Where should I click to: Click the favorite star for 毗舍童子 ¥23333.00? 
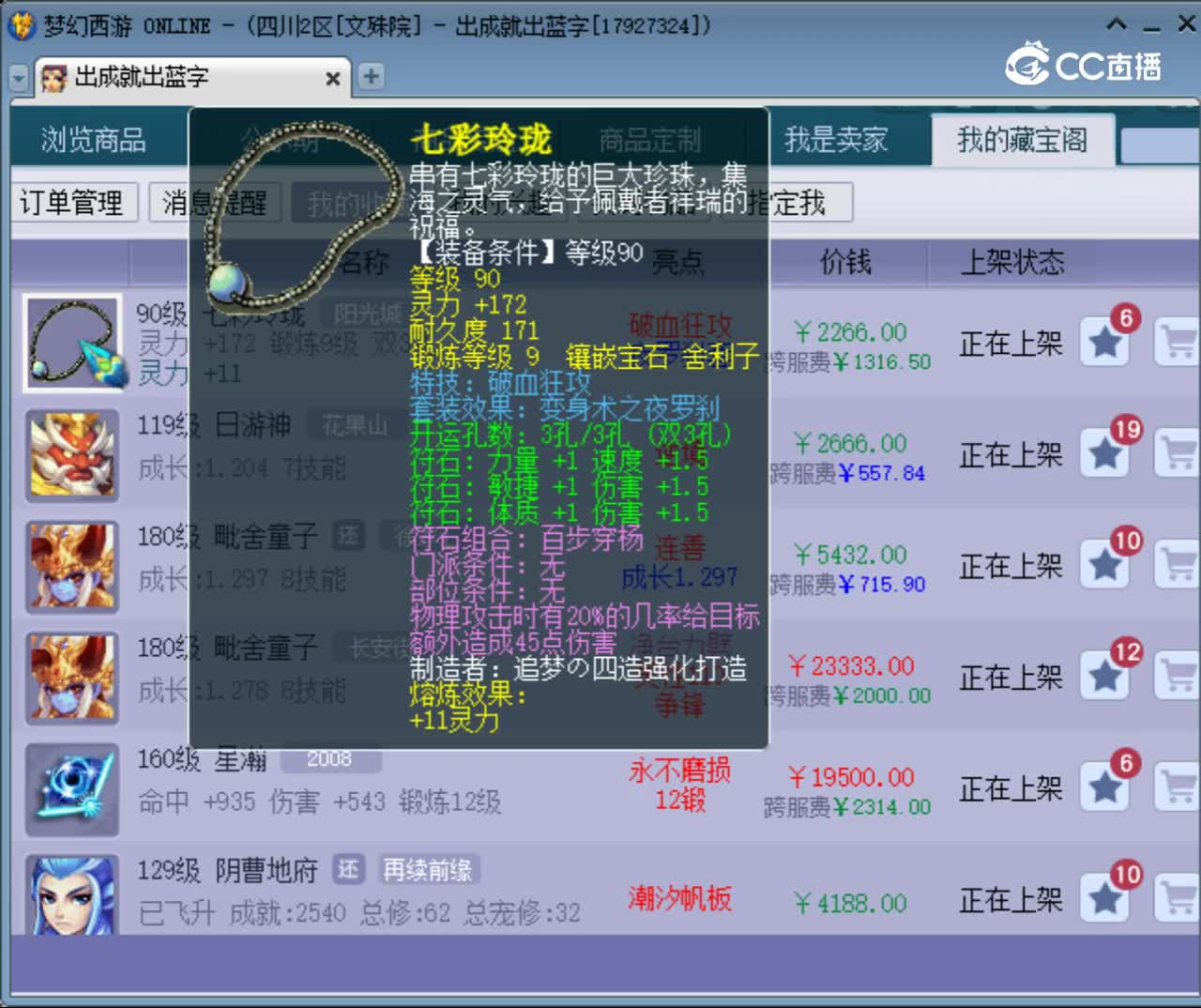coord(1104,677)
